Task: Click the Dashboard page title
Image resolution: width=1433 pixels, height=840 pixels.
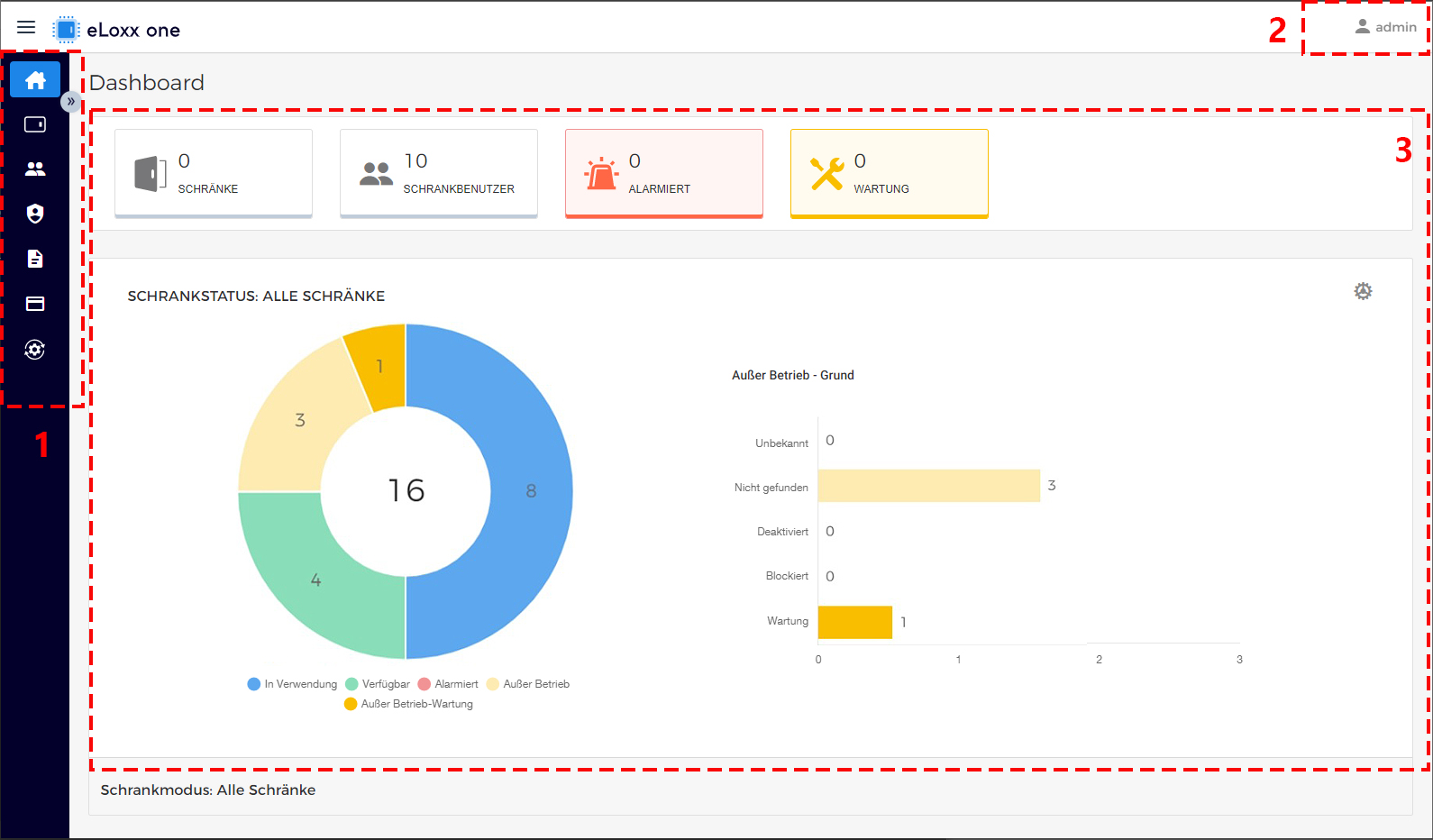Action: [147, 83]
